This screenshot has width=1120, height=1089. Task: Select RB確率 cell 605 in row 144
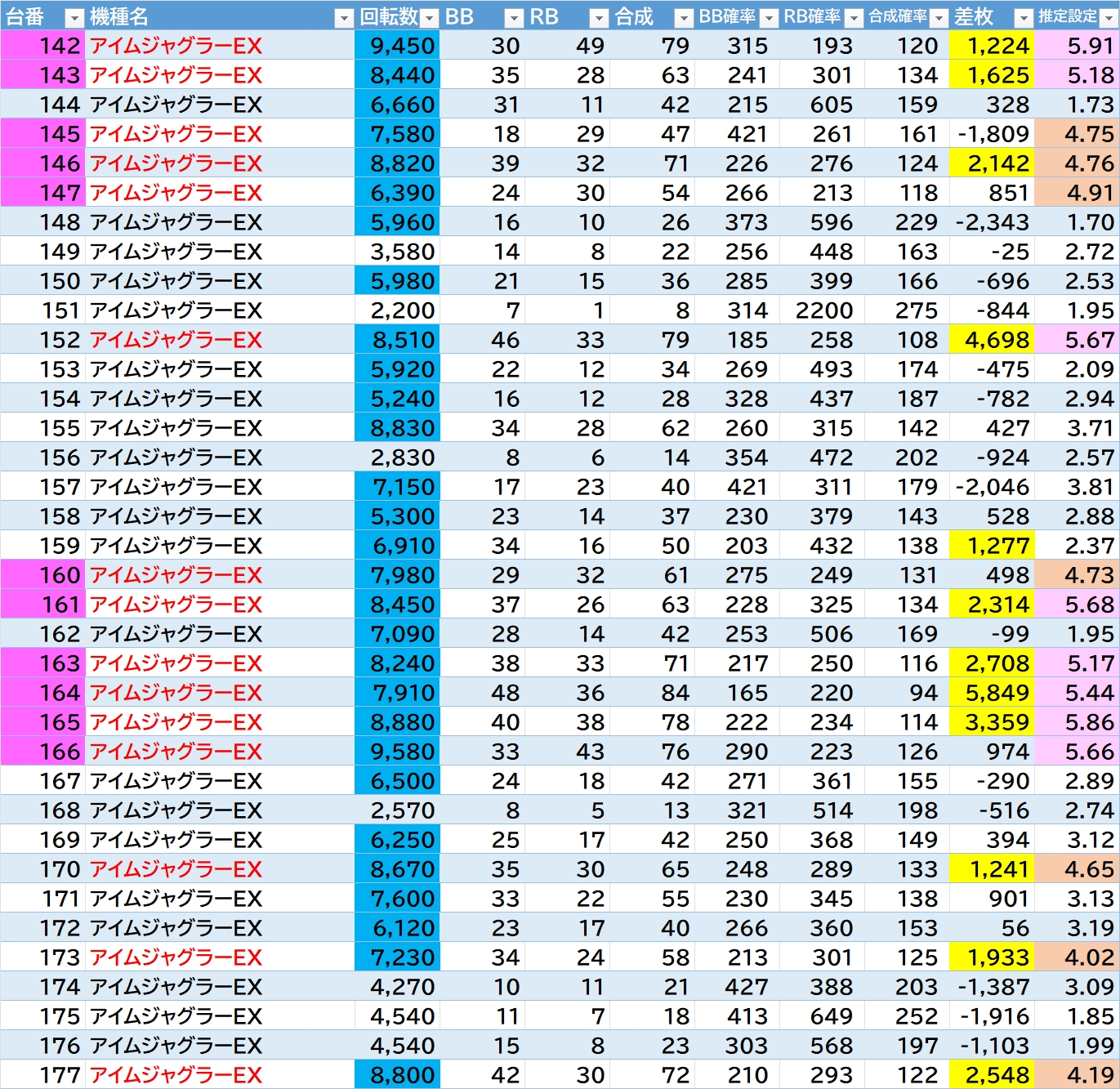[822, 105]
